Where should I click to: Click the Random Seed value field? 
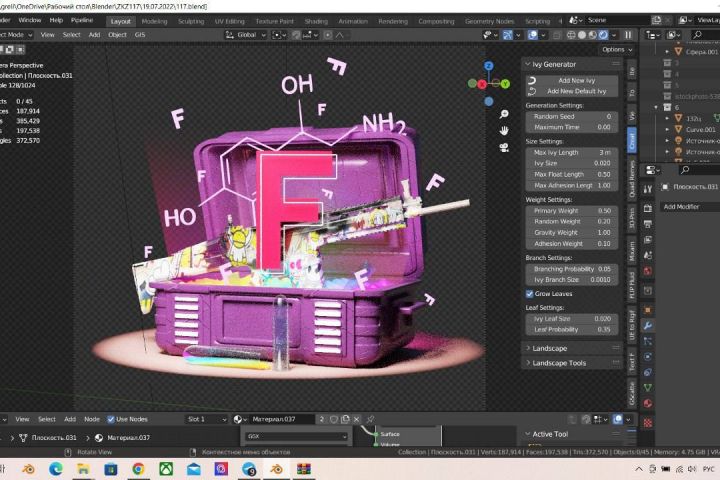click(x=572, y=116)
